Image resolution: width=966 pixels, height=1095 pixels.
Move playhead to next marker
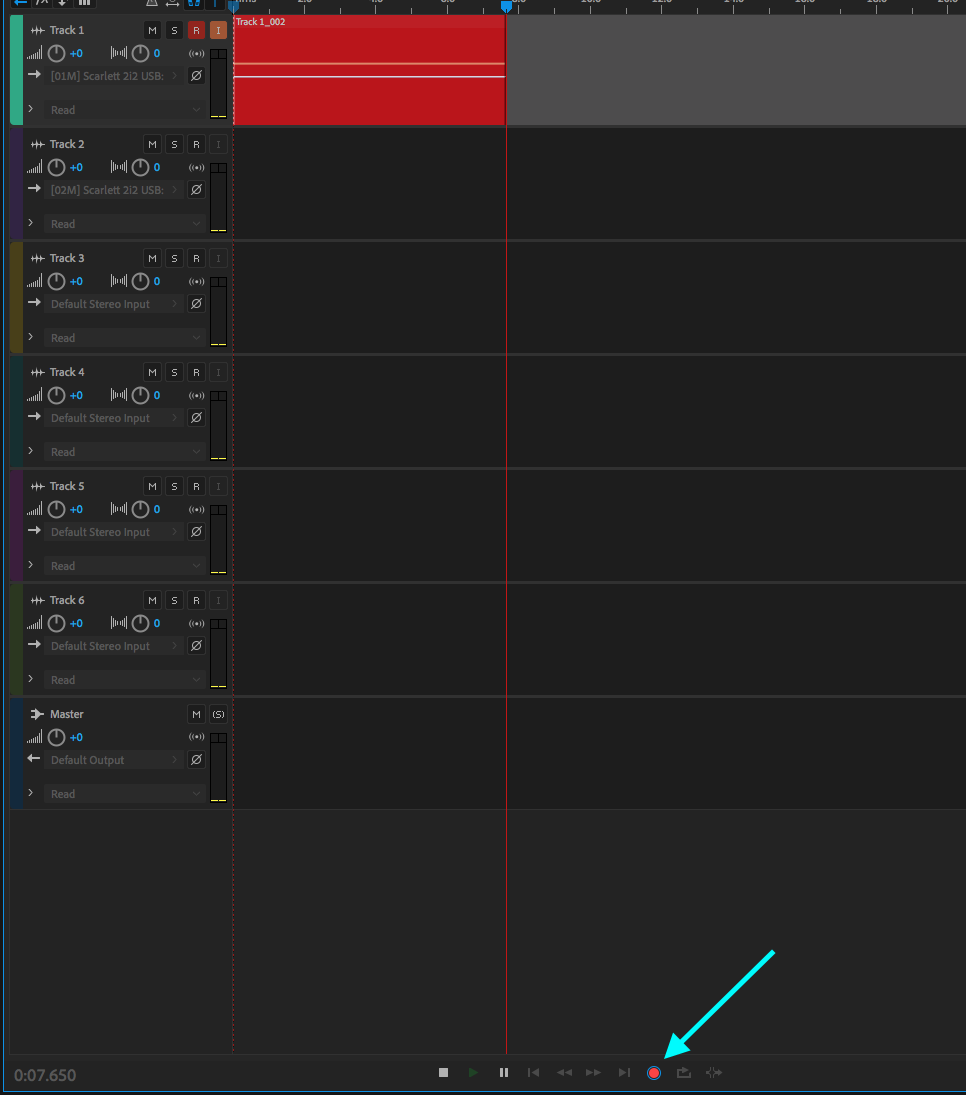624,1073
